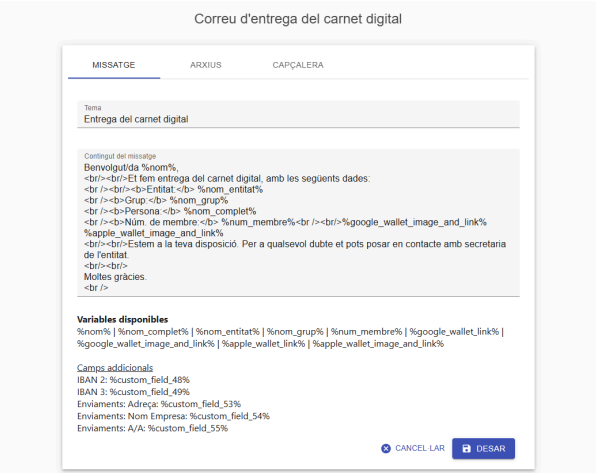Open the CAPÇALERA tab
Viewport: 596px width, 473px height.
298,65
